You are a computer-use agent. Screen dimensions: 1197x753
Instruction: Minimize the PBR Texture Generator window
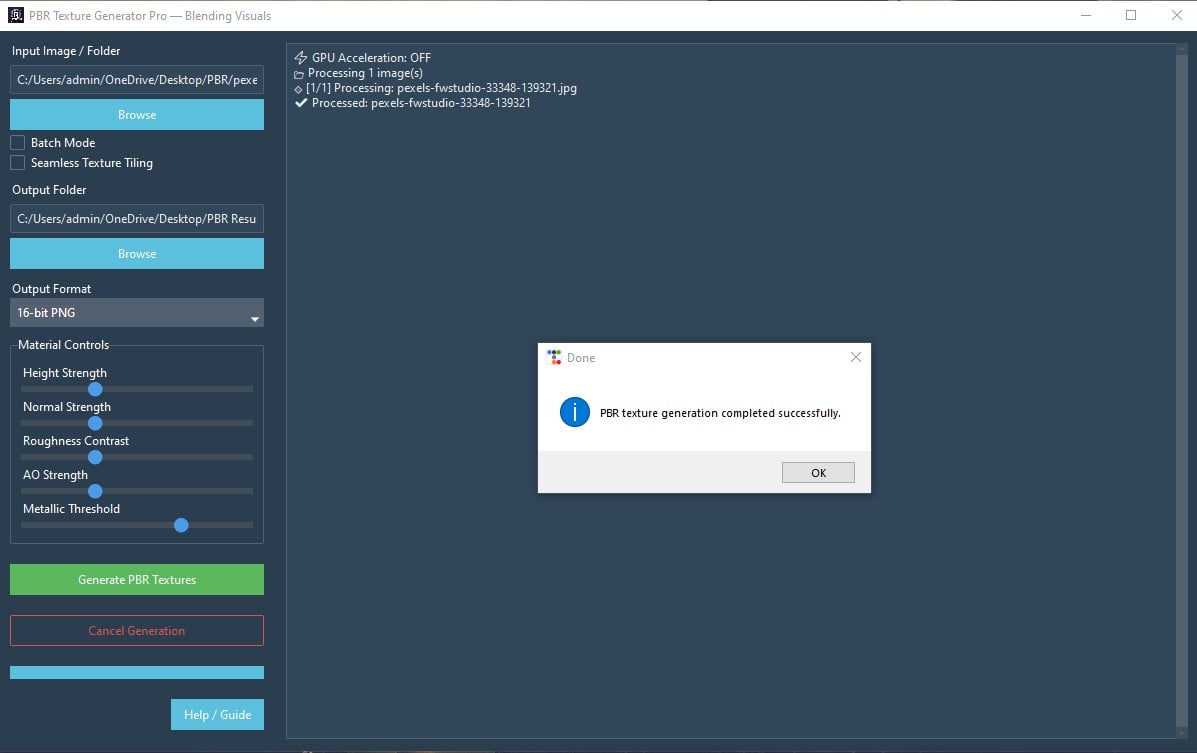pos(1086,15)
